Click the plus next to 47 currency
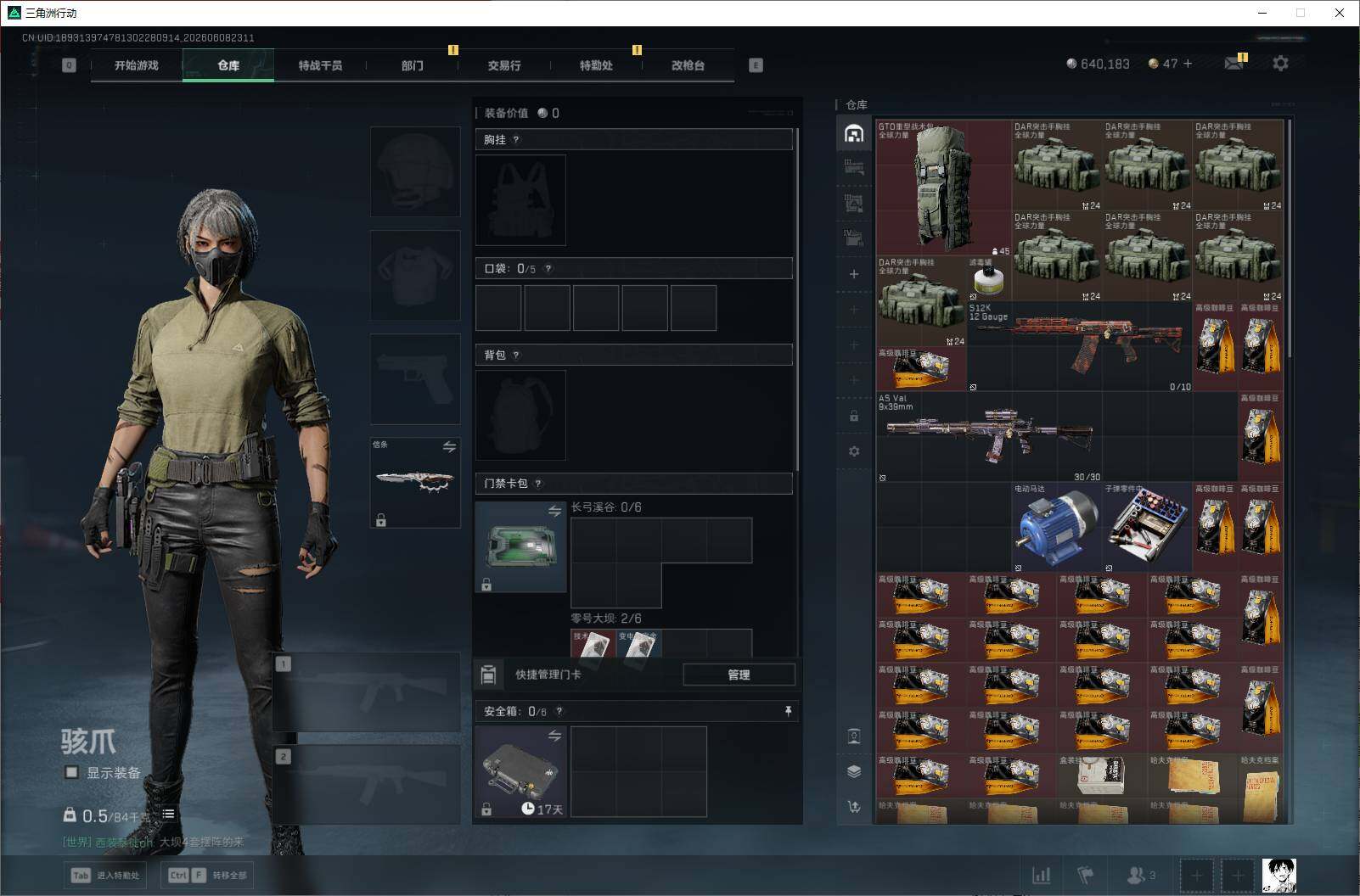 pos(1188,64)
